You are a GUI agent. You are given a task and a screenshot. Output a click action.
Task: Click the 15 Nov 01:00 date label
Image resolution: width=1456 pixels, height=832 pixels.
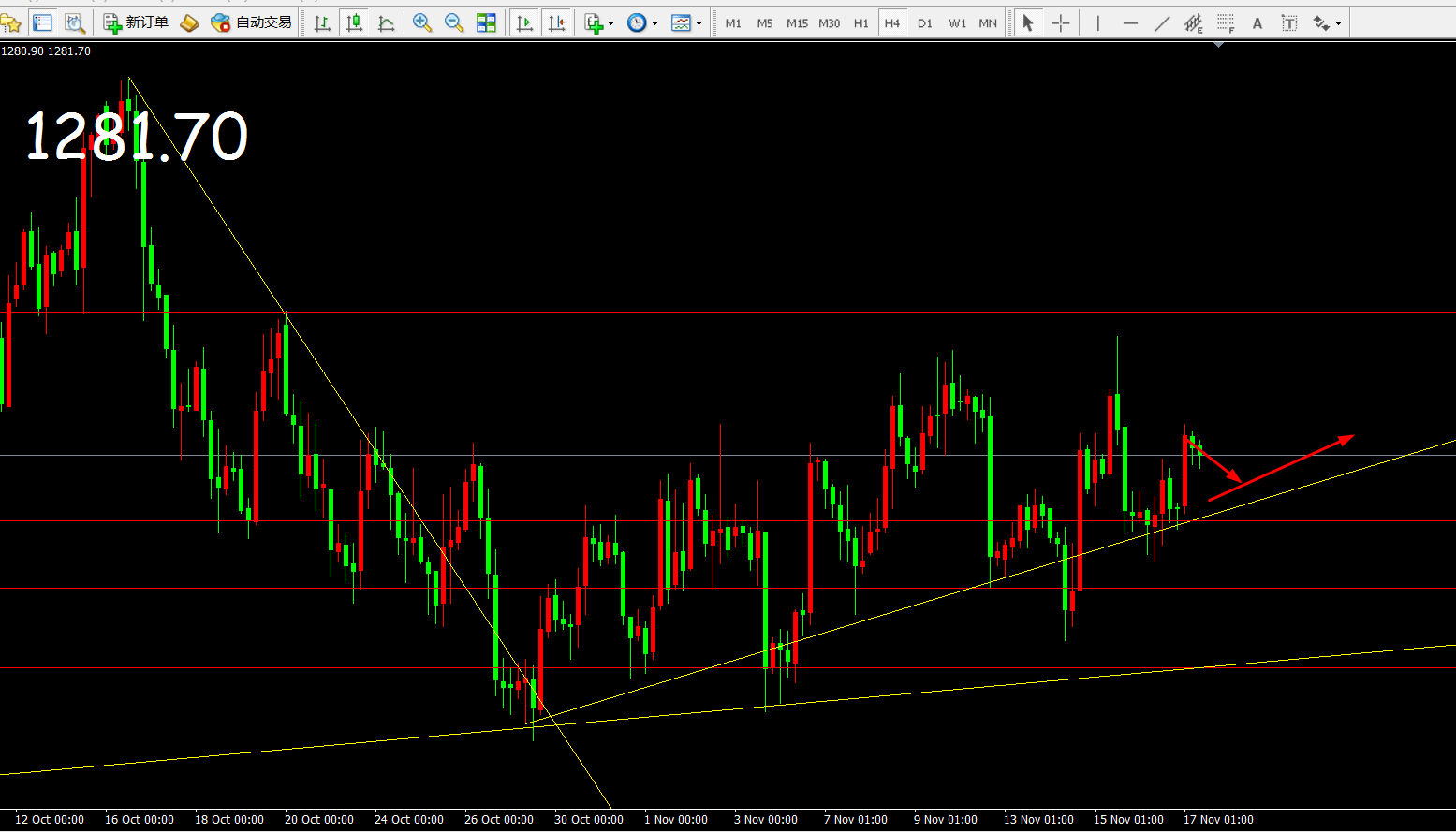(x=1128, y=820)
